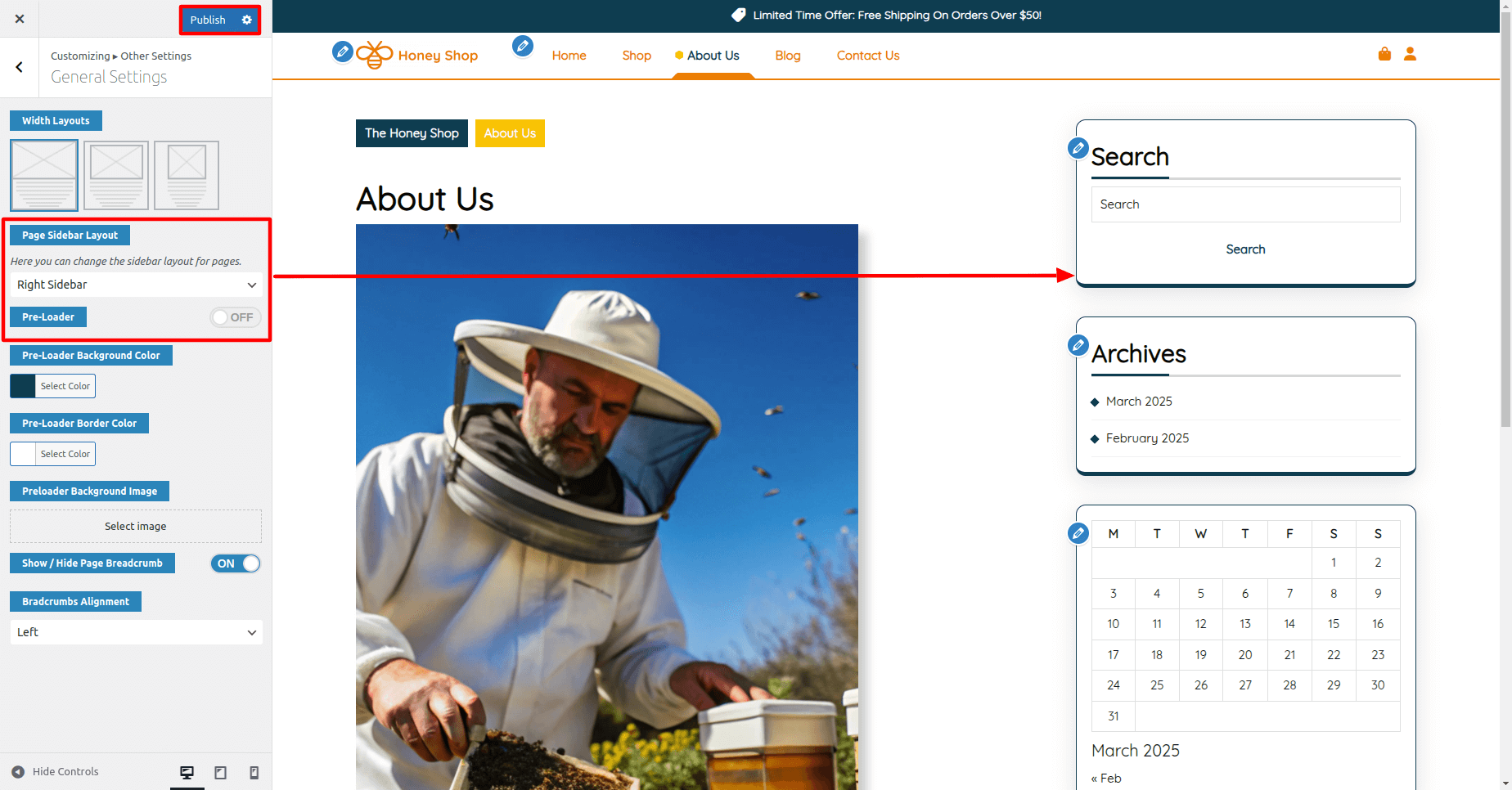This screenshot has height=790, width=1512.
Task: Close the Customizer with the X icon
Action: click(20, 19)
